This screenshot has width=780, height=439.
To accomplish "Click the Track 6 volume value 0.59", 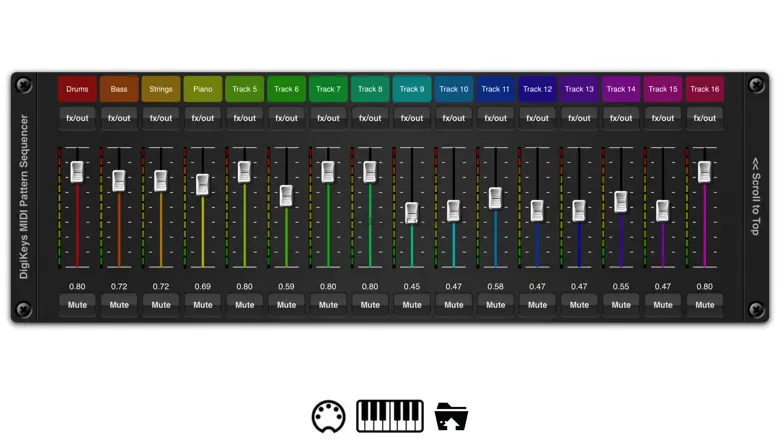I will pos(286,286).
